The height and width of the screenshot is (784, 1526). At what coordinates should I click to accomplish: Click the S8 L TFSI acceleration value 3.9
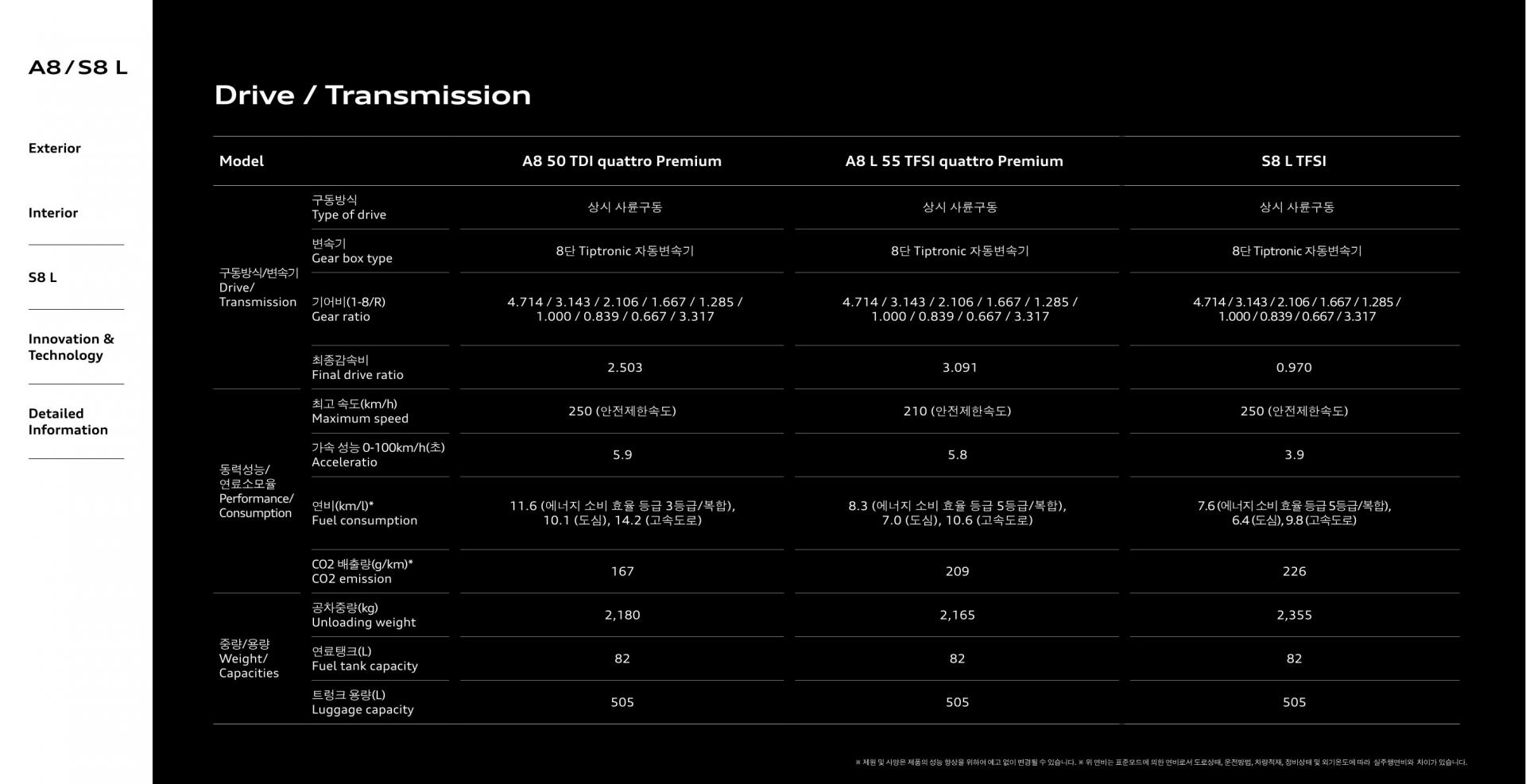(1294, 455)
